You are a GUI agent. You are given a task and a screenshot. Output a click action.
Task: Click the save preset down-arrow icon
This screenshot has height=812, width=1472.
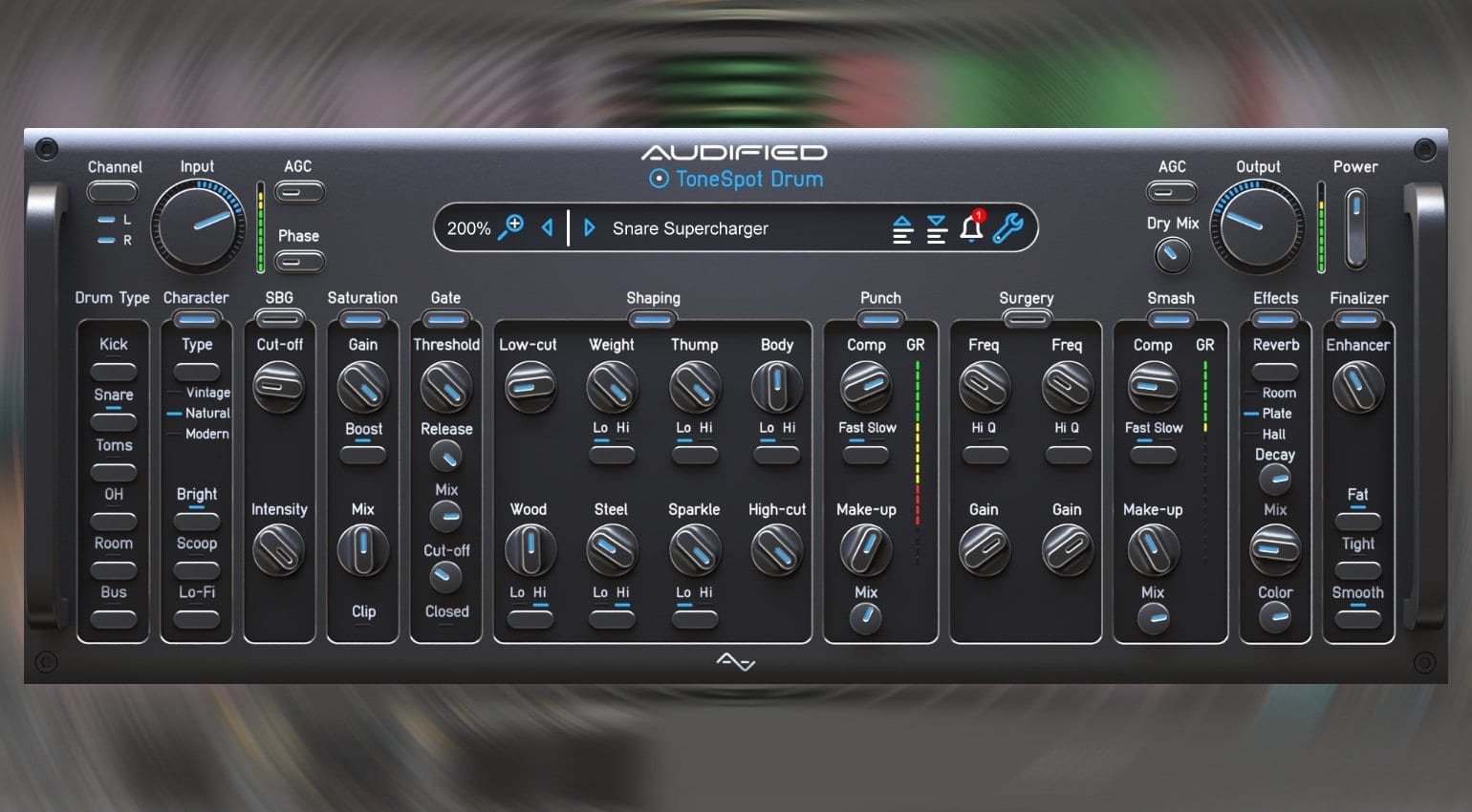[937, 228]
